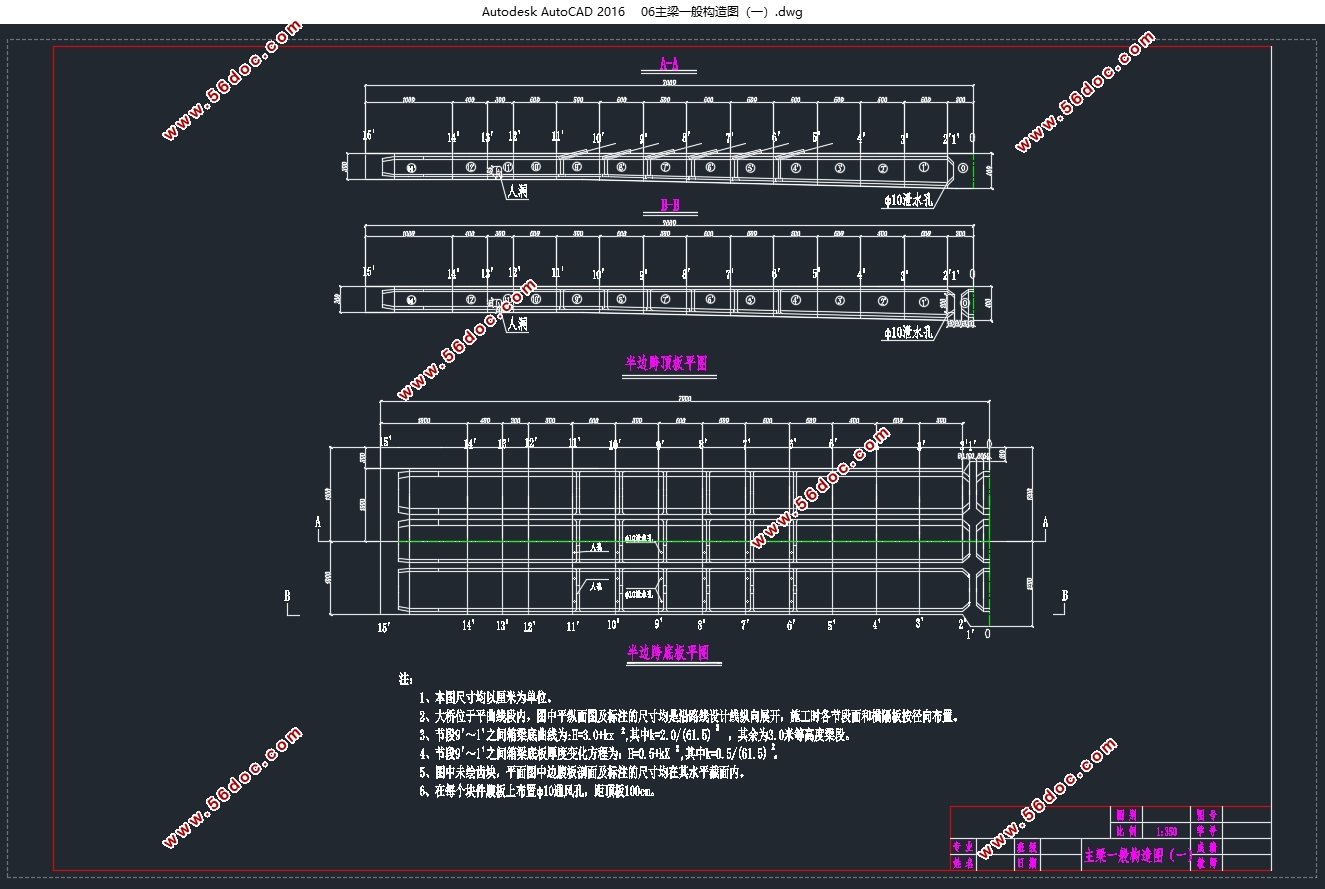1325x889 pixels.
Task: Click the 成绩 cell in title block
Action: (1206, 846)
